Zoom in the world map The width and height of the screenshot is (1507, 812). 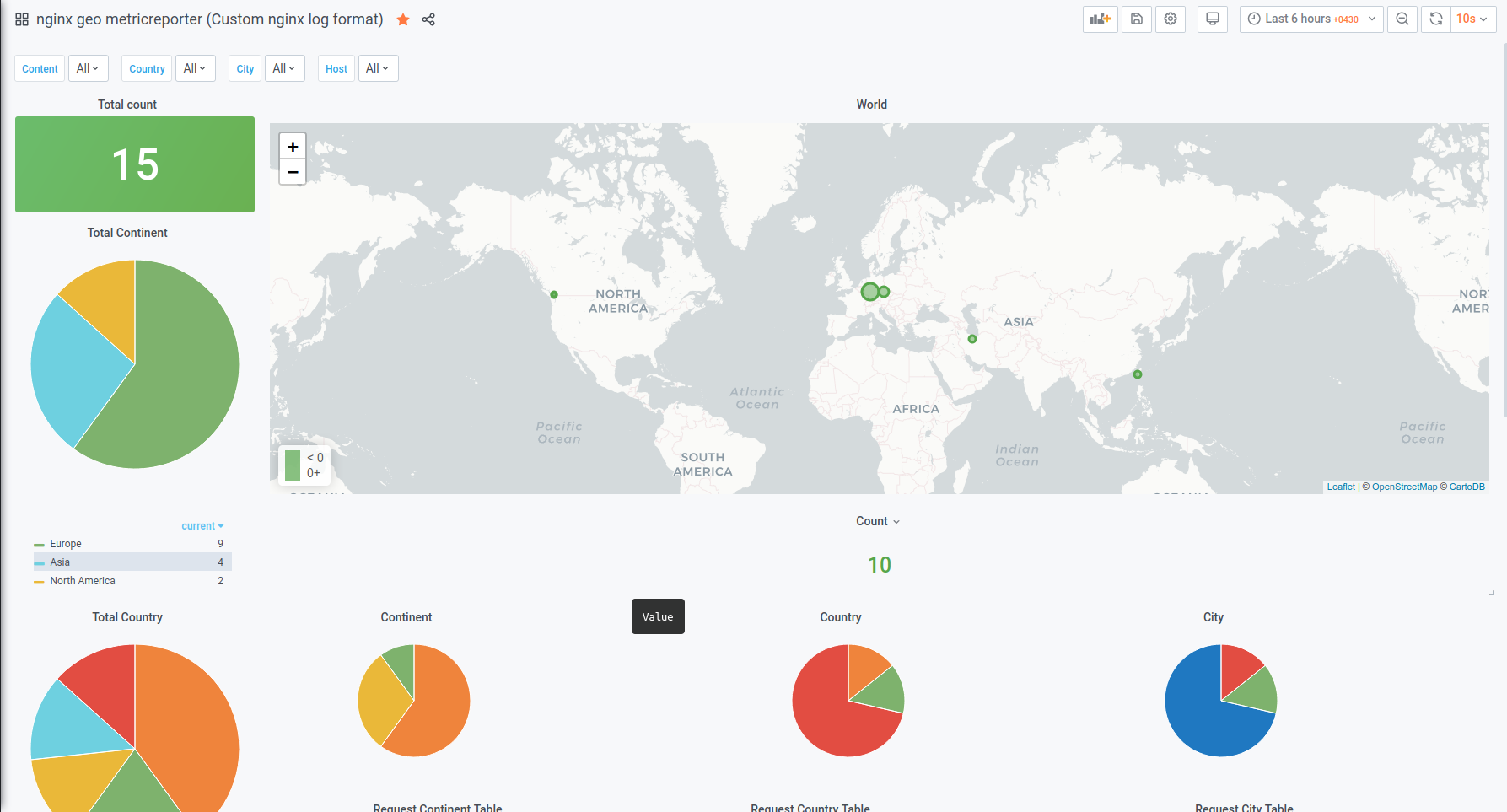point(293,147)
